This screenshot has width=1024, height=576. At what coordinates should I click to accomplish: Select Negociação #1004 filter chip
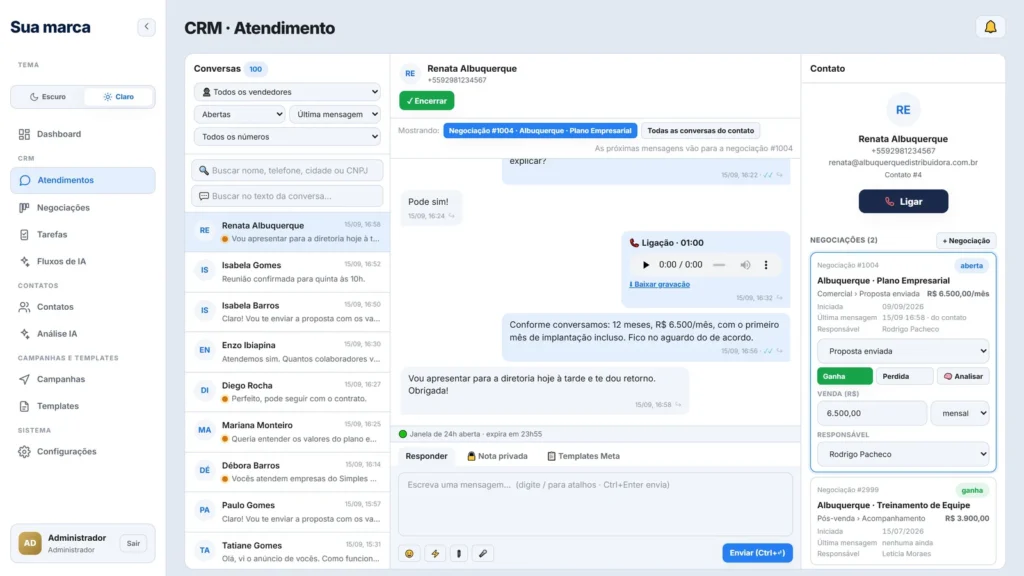[540, 131]
